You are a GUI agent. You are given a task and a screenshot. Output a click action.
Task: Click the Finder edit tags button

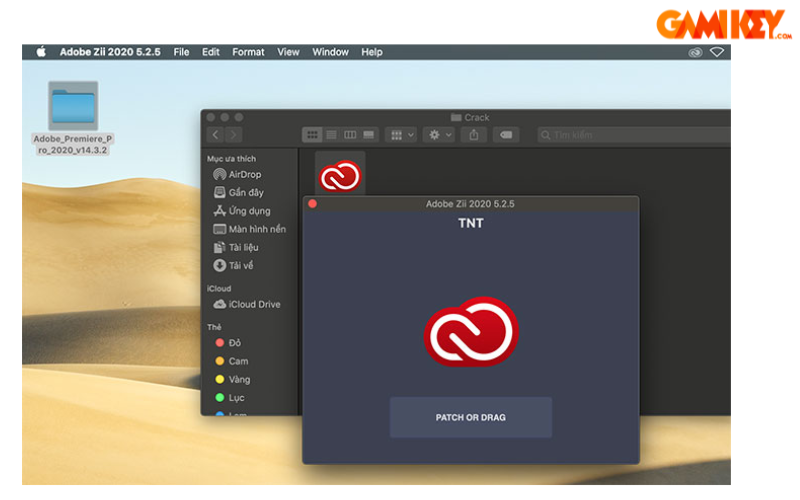click(x=506, y=135)
